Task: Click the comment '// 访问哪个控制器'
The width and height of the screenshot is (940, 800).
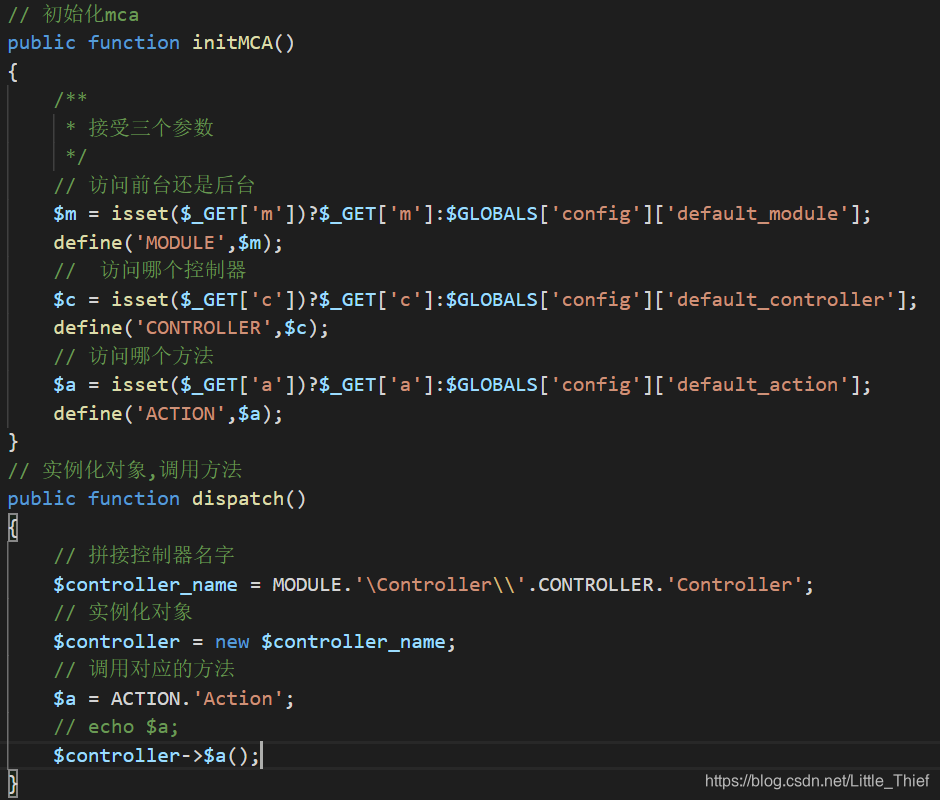Action: [150, 270]
